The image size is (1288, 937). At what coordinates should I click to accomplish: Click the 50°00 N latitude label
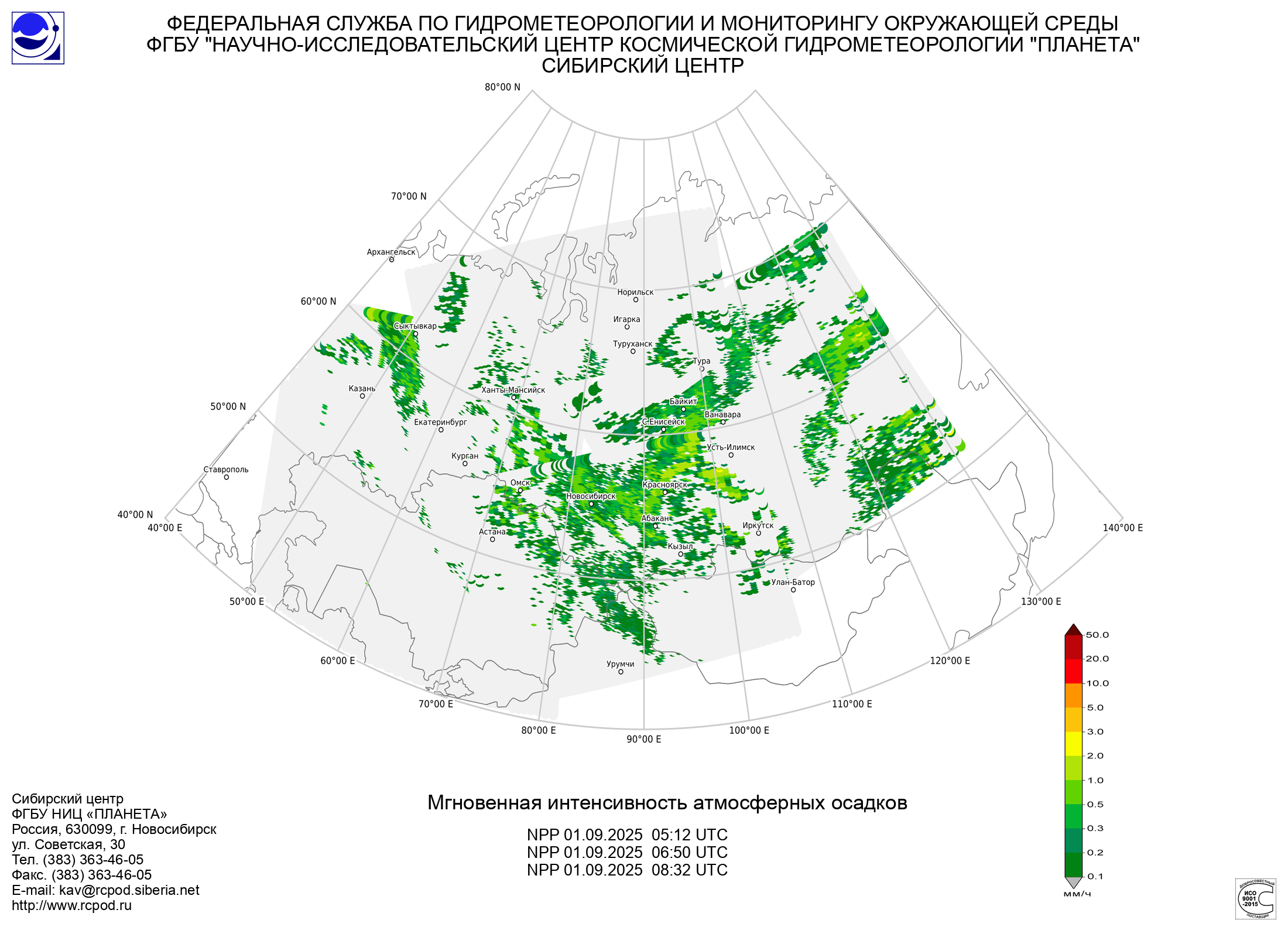[x=228, y=406]
